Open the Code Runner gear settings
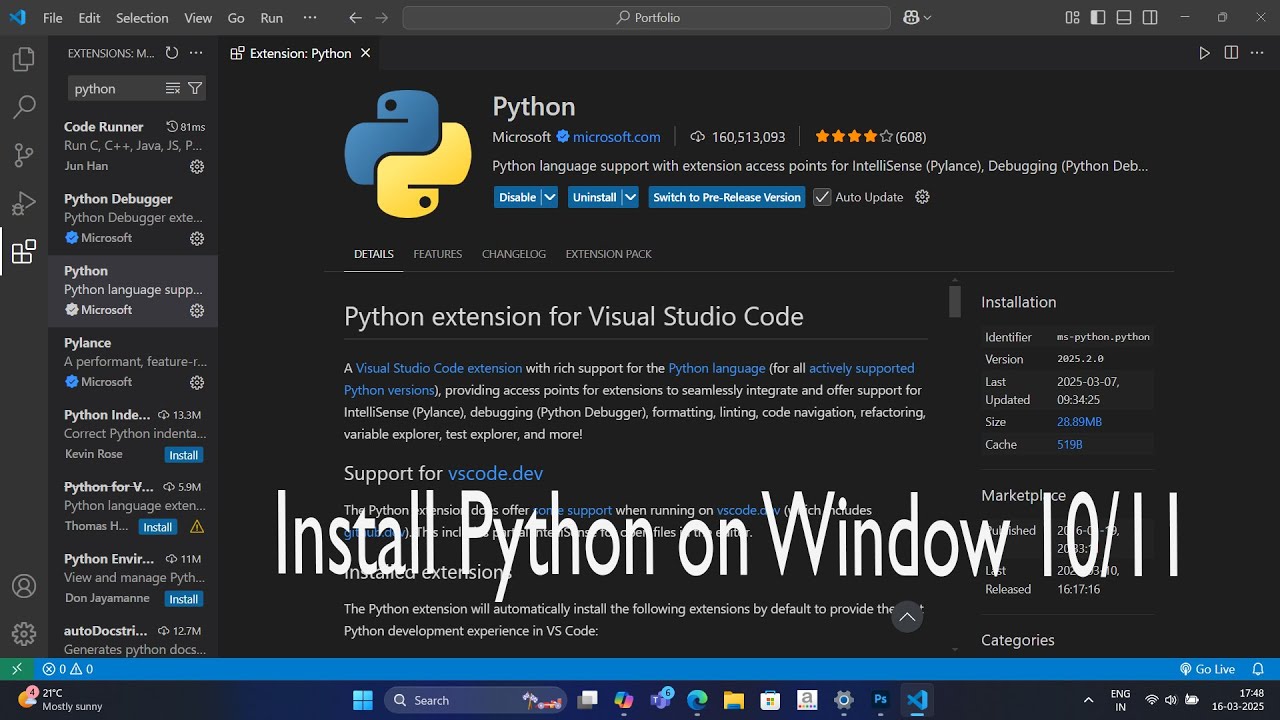Screen dimensions: 1280x720 tap(197, 166)
